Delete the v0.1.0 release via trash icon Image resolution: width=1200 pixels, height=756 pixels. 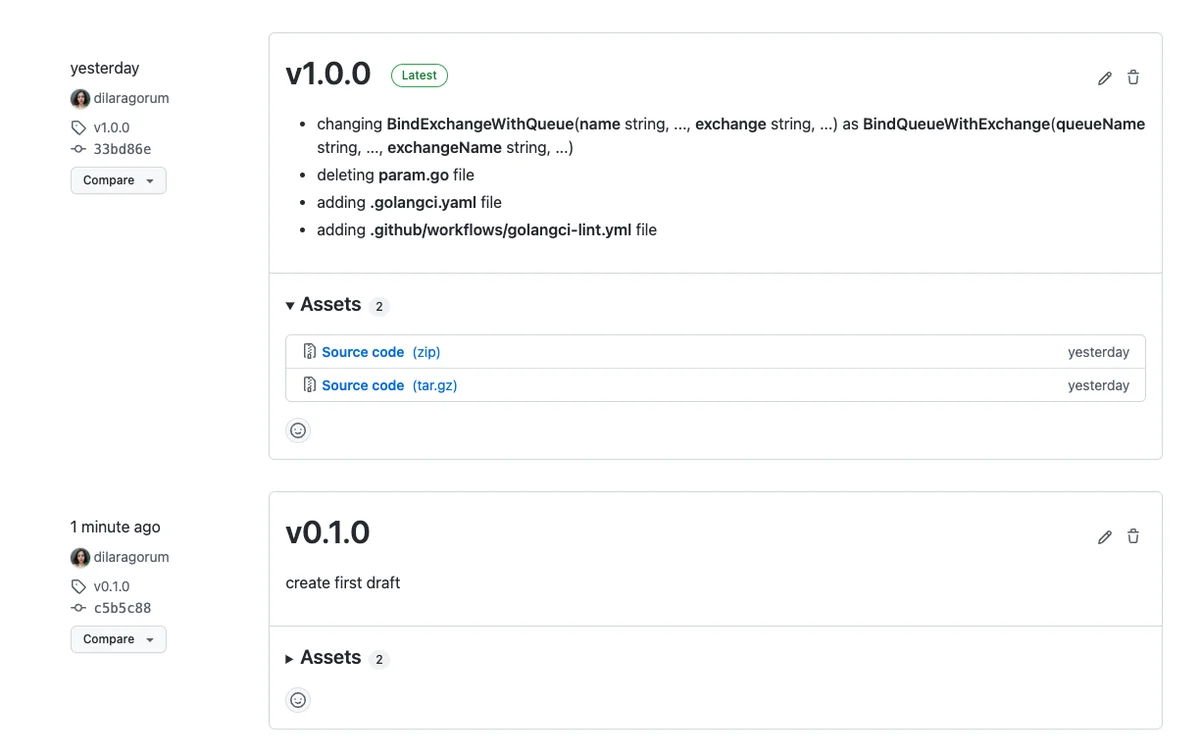[1133, 537]
